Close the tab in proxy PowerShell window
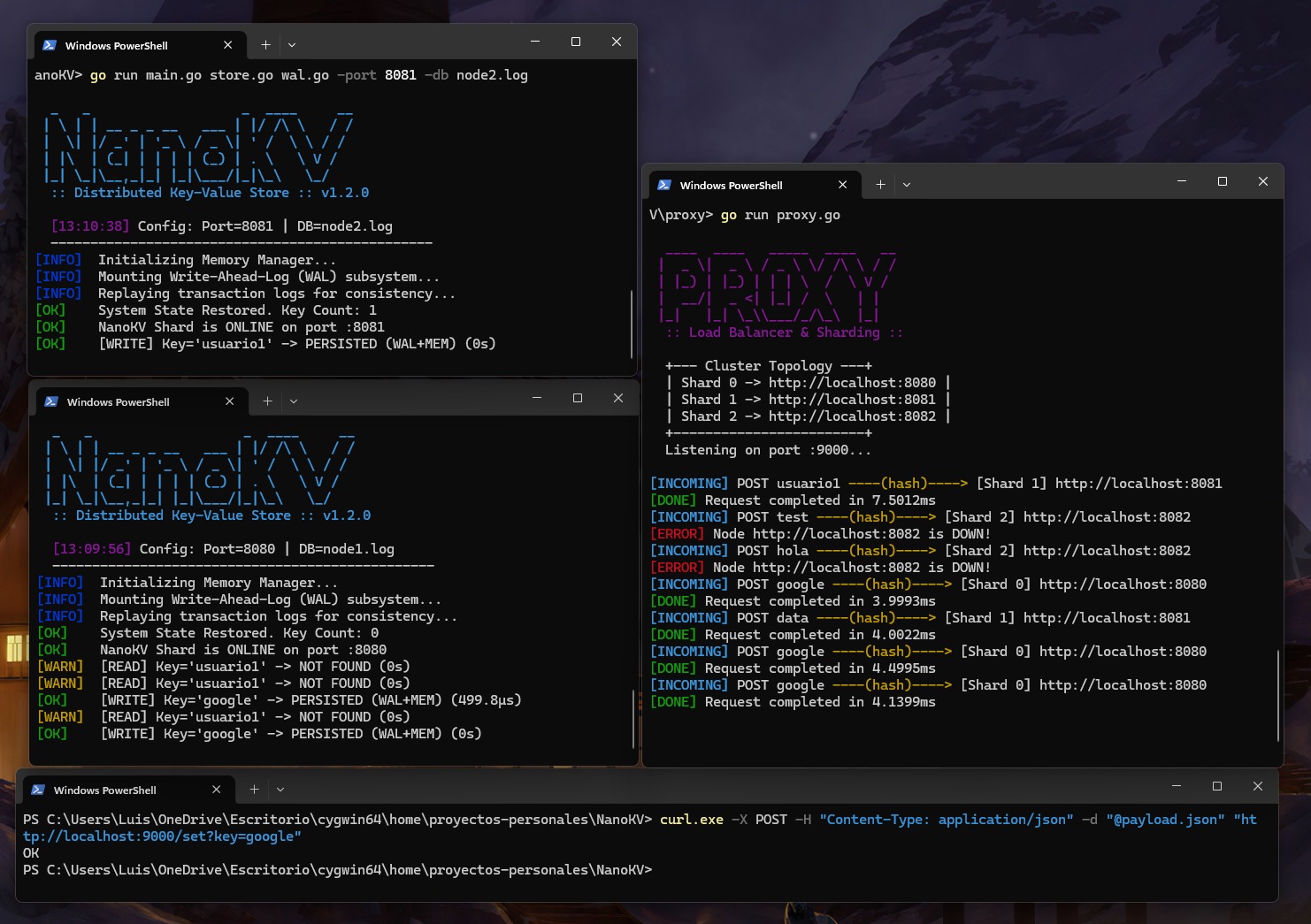 point(843,185)
